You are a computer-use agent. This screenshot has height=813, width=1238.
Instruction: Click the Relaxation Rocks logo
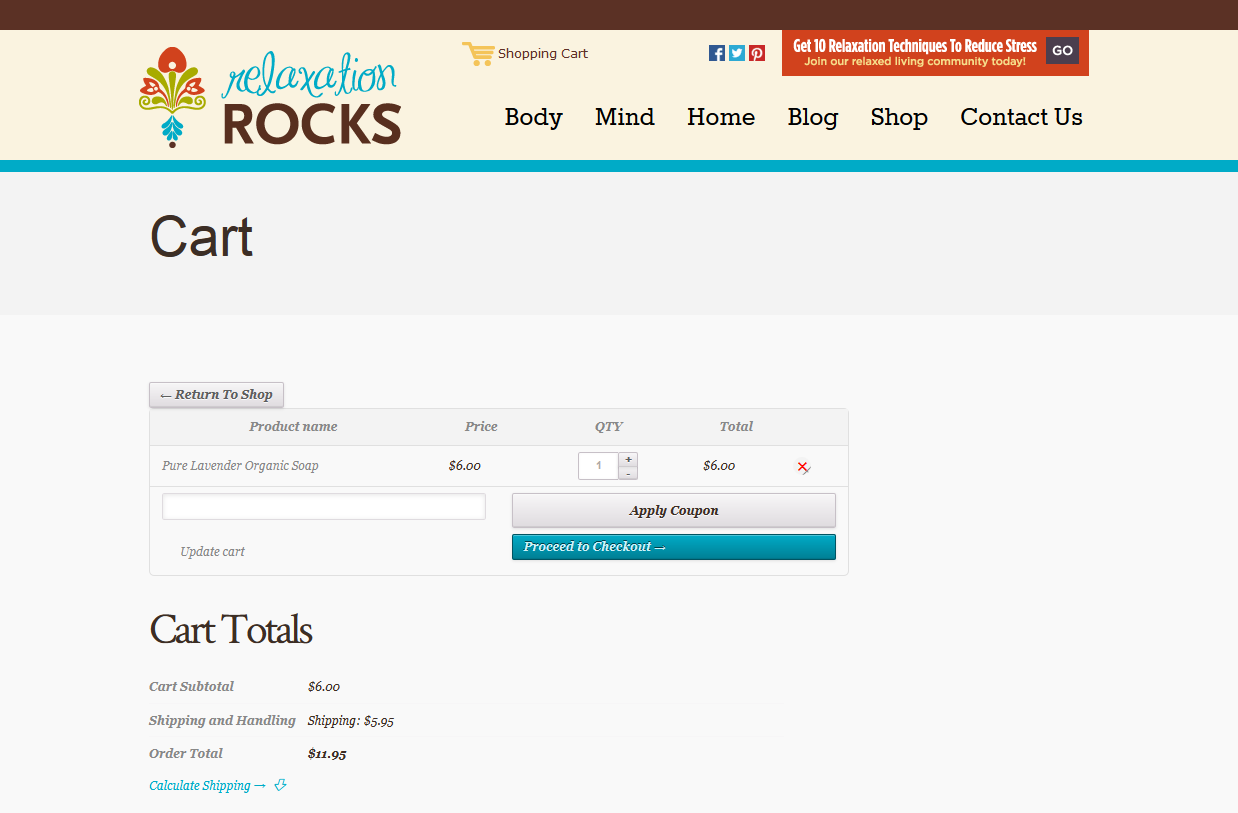point(270,98)
